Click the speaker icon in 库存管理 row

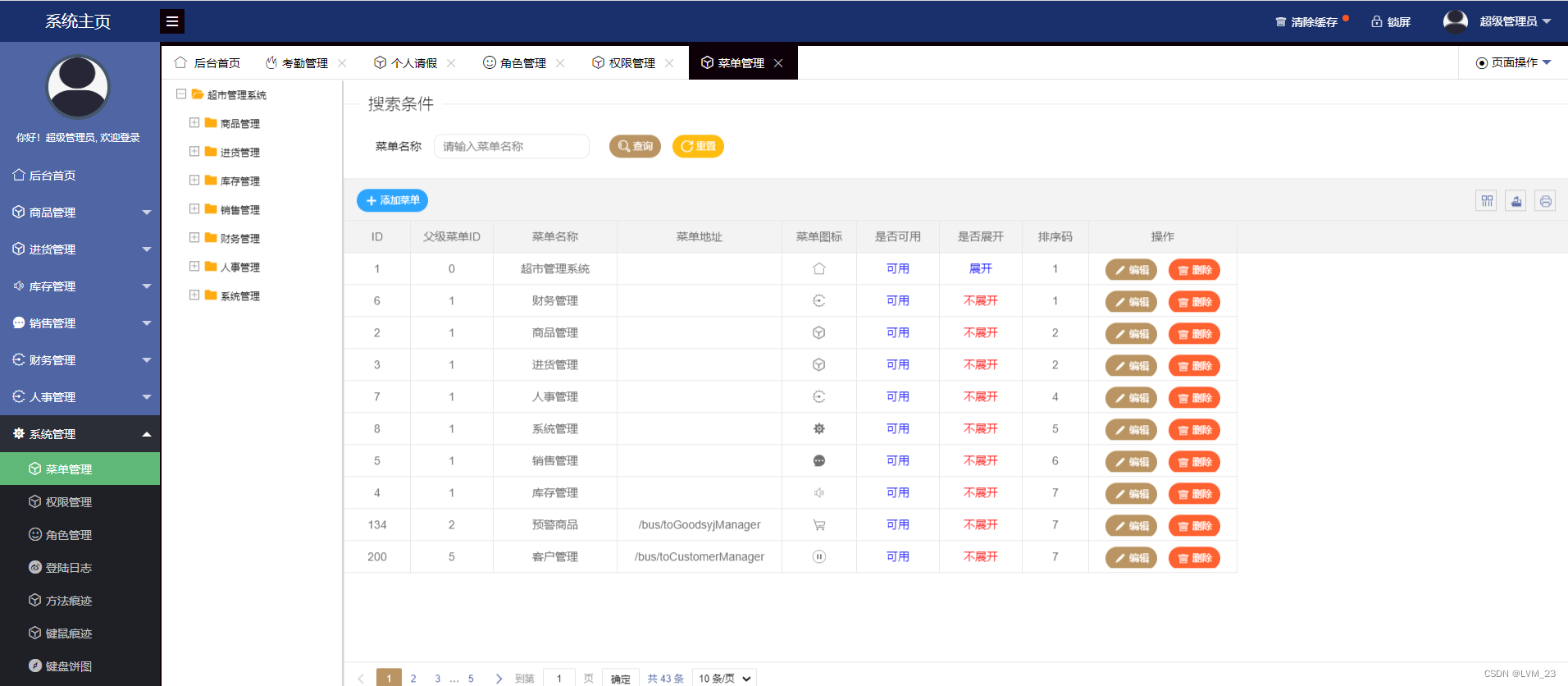click(818, 493)
